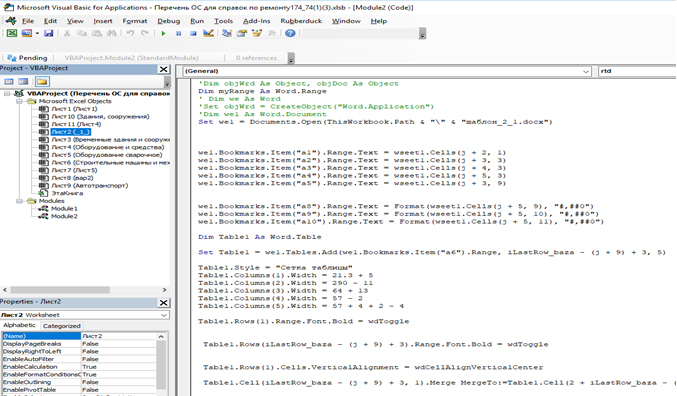Viewport: 677px width, 396px height.
Task: Open the blue Help question mark icon
Action: pos(290,33)
